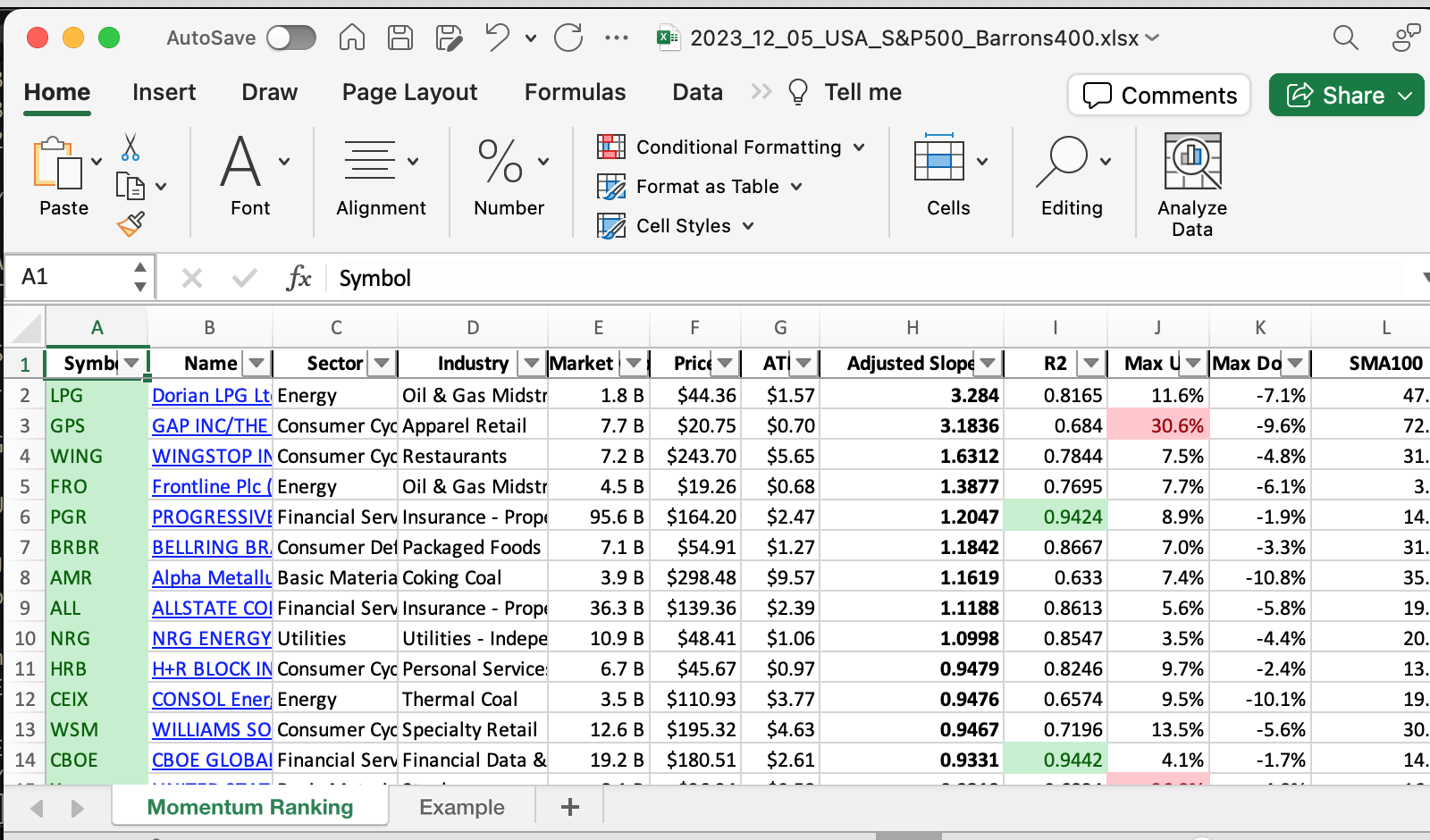Toggle the AutoSave switch
Image resolution: width=1430 pixels, height=840 pixels.
[x=291, y=38]
